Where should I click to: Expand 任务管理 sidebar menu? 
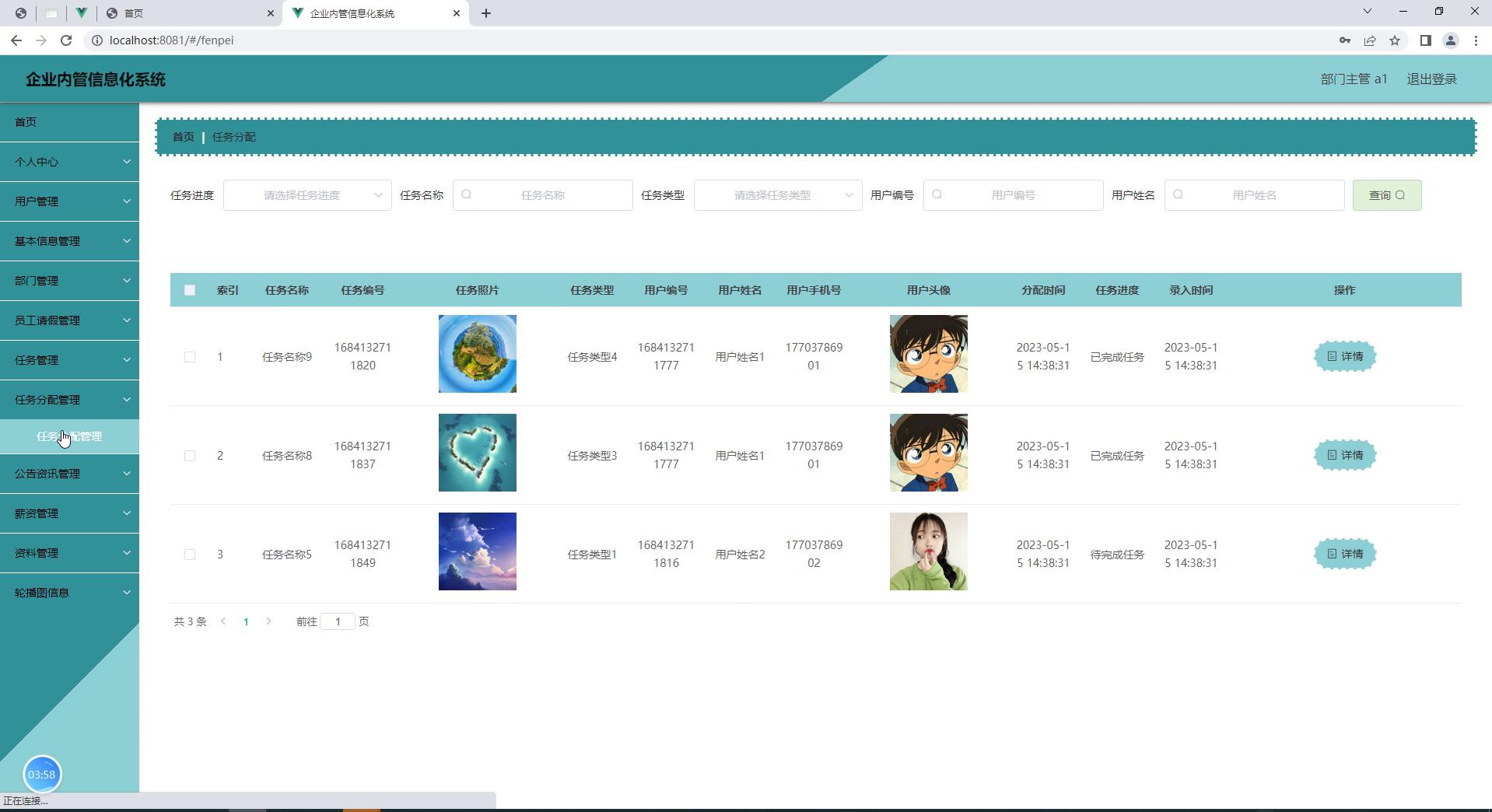(69, 360)
